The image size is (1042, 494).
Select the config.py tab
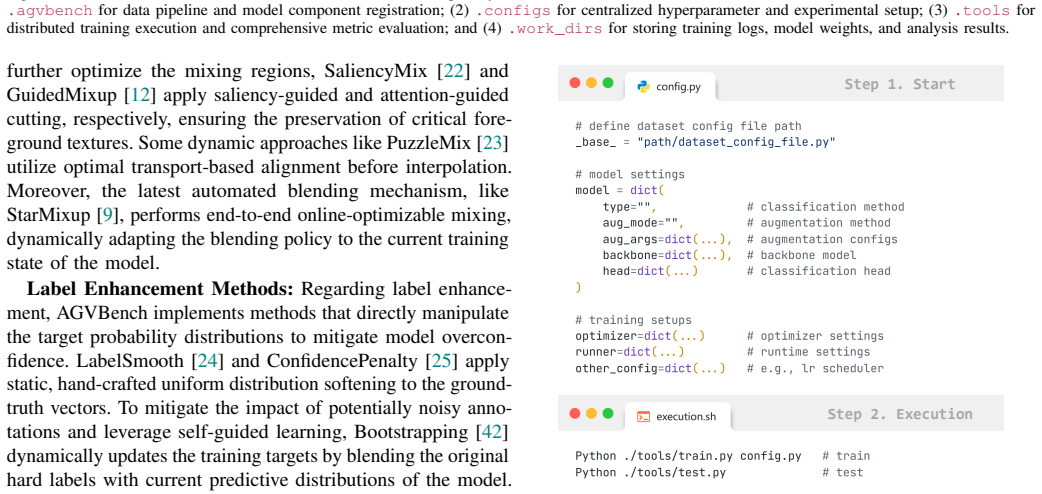670,86
